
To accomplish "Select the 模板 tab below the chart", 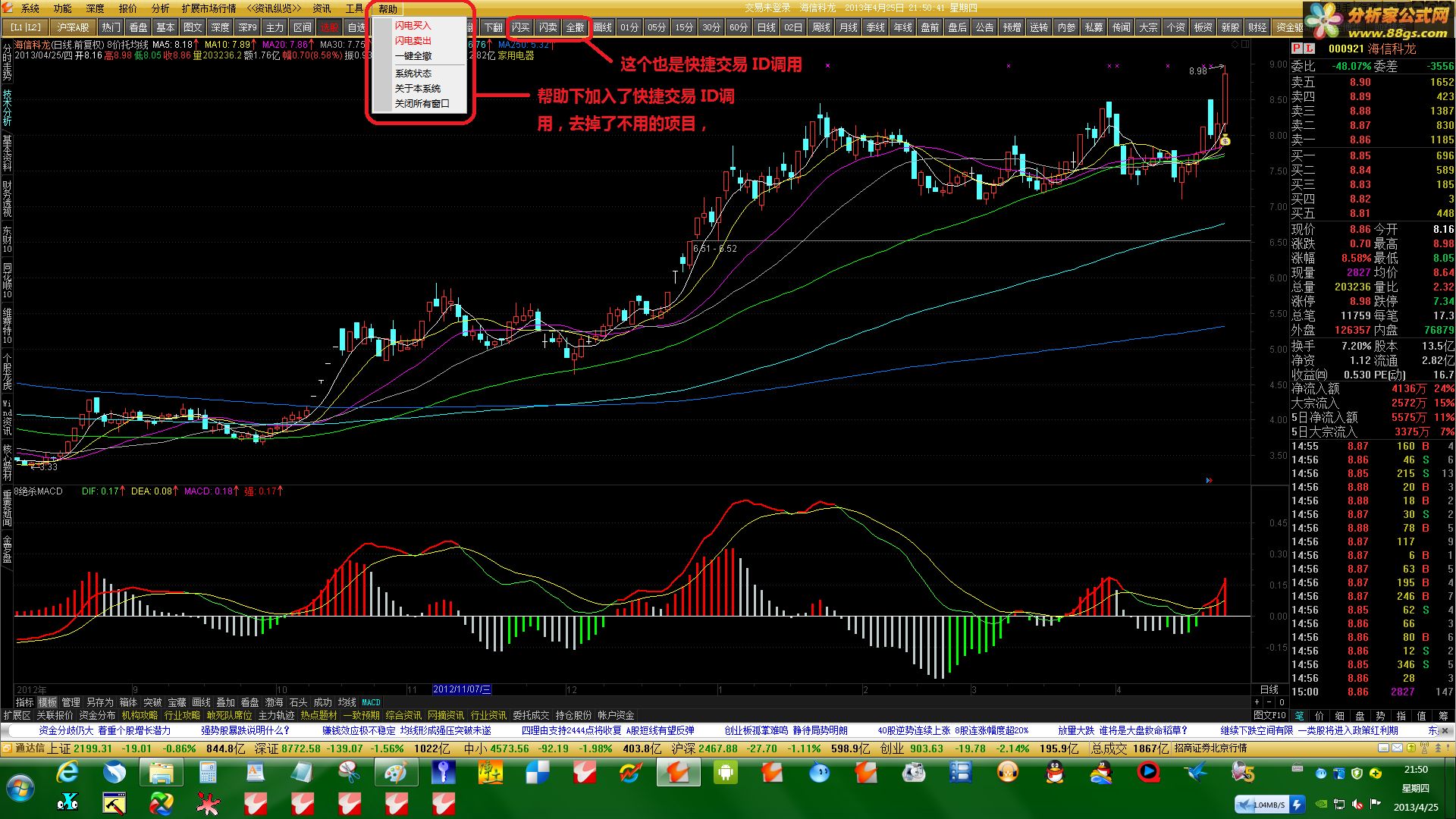I will point(48,703).
